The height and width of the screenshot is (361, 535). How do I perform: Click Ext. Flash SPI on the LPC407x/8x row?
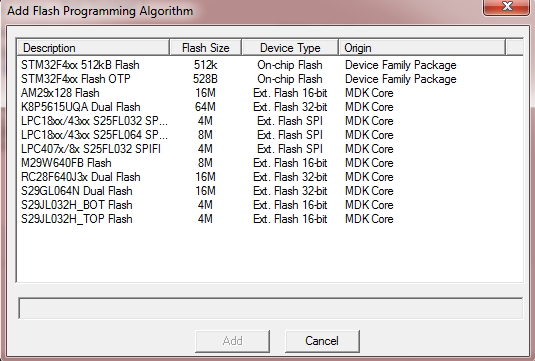click(290, 149)
